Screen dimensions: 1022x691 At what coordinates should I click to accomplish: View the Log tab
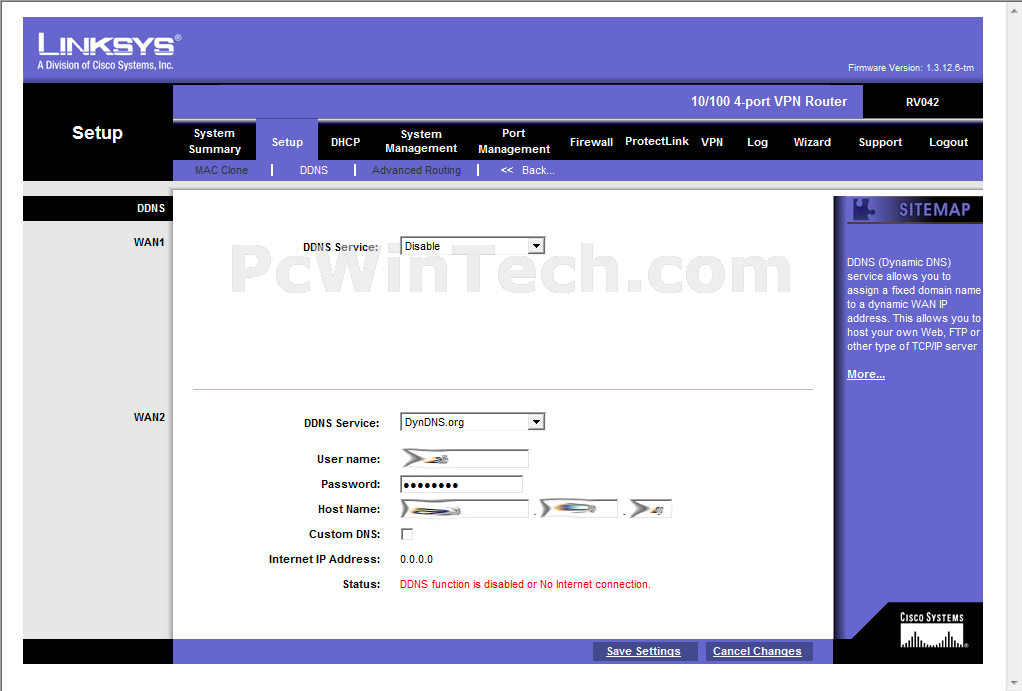757,141
